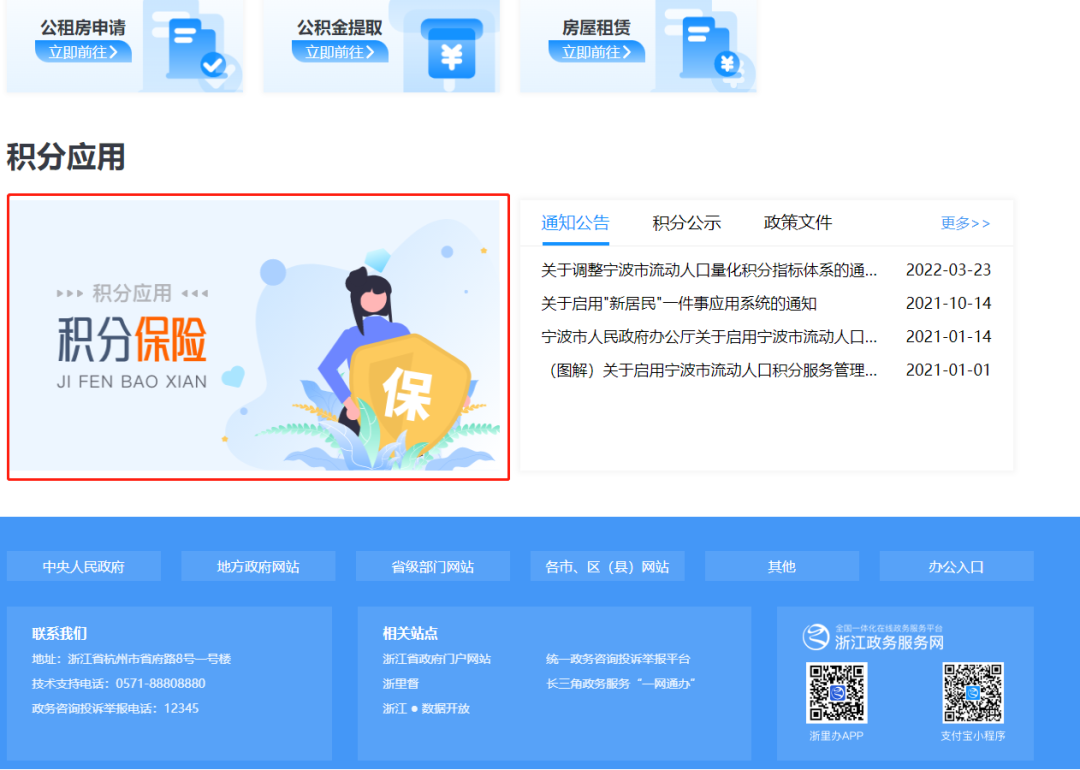
Task: Click the 公租房申请 document checkmark icon
Action: click(x=196, y=49)
